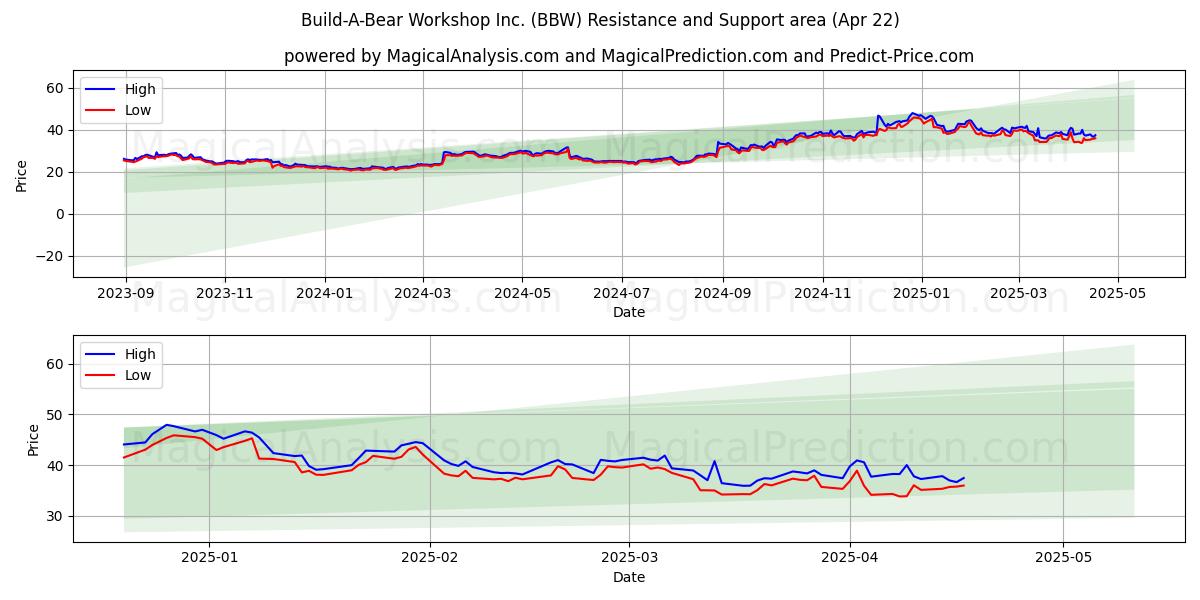Click the '2025-05' x-axis label on bottom chart
The height and width of the screenshot is (600, 1200).
tap(1064, 560)
